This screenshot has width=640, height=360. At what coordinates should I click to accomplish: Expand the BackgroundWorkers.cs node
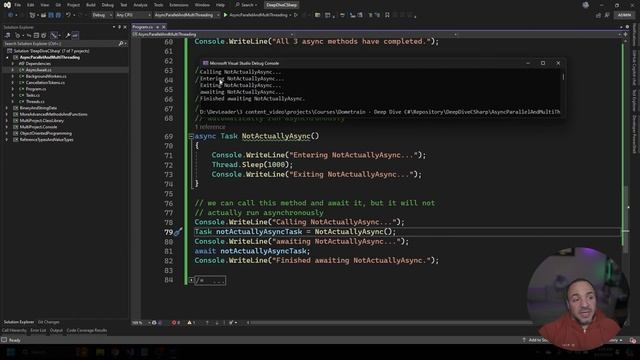tap(12, 76)
